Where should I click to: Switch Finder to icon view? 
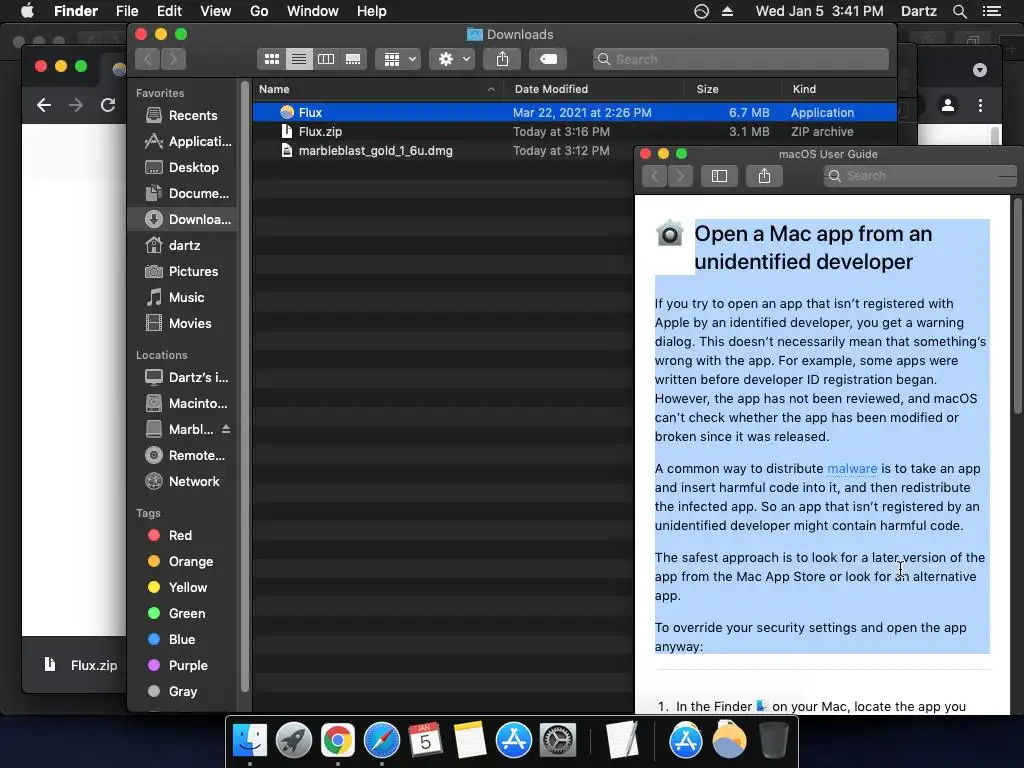coord(272,59)
